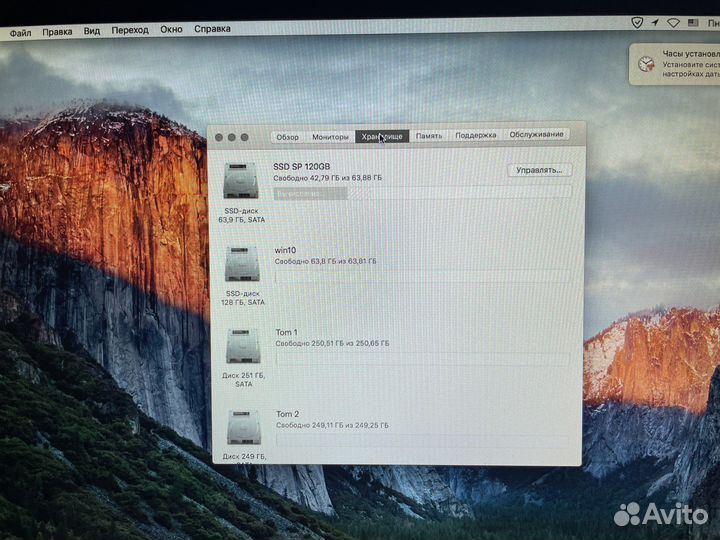Viewport: 720px width, 540px height.
Task: Switch to the Обзор tab
Action: [287, 137]
